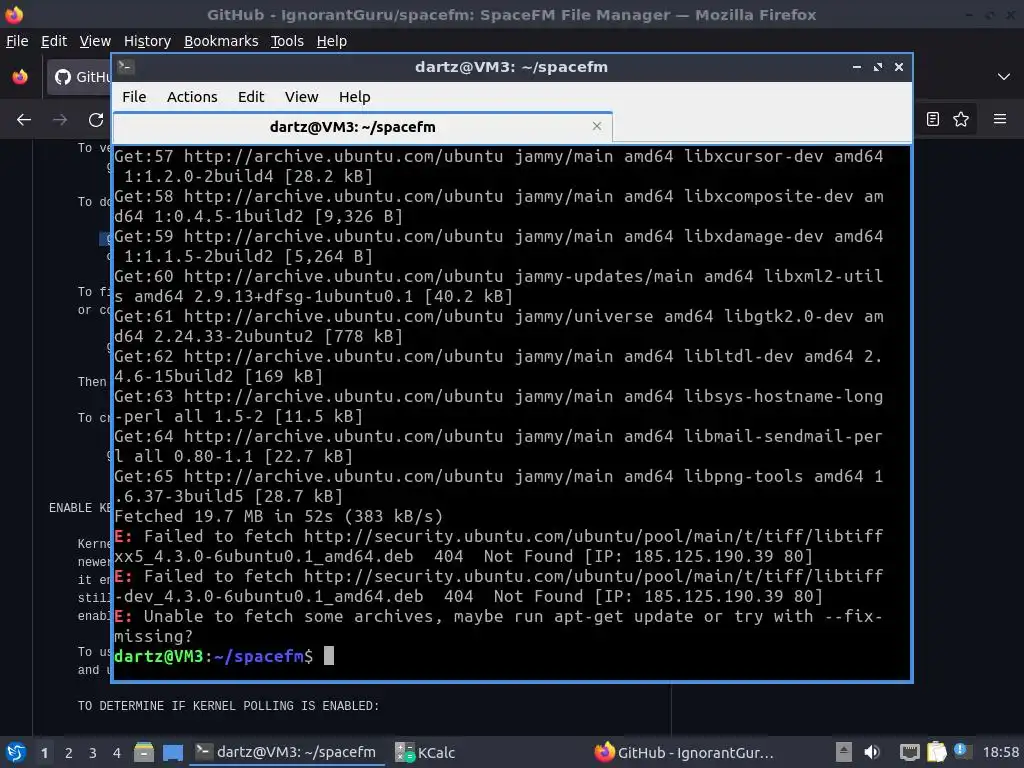Open the start menu in the taskbar

click(16, 752)
